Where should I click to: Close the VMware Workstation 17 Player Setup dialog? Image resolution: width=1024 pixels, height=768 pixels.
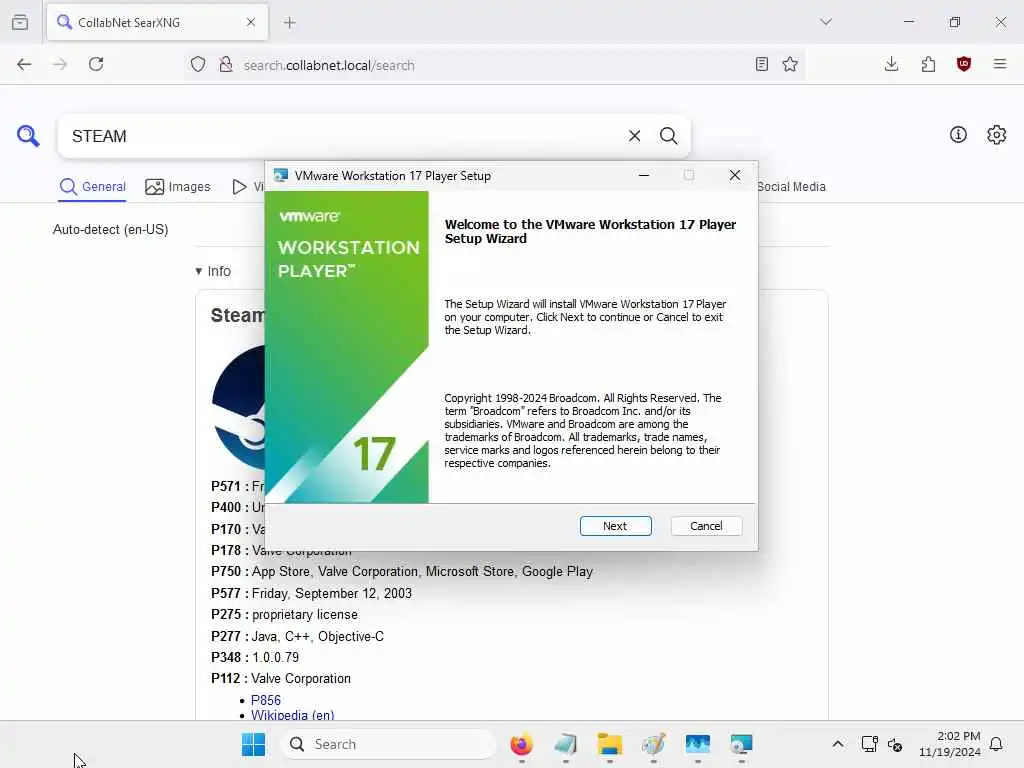(x=735, y=175)
